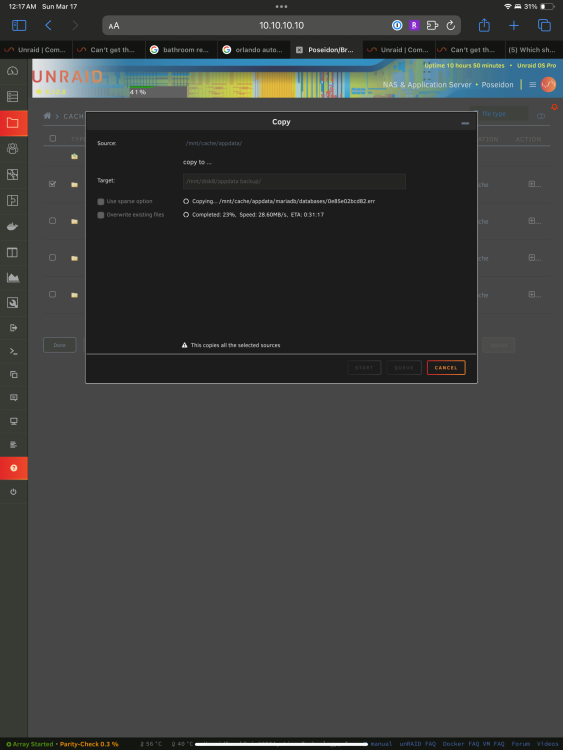Click Safari reload page icon
563x750 pixels.
pyautogui.click(x=451, y=25)
